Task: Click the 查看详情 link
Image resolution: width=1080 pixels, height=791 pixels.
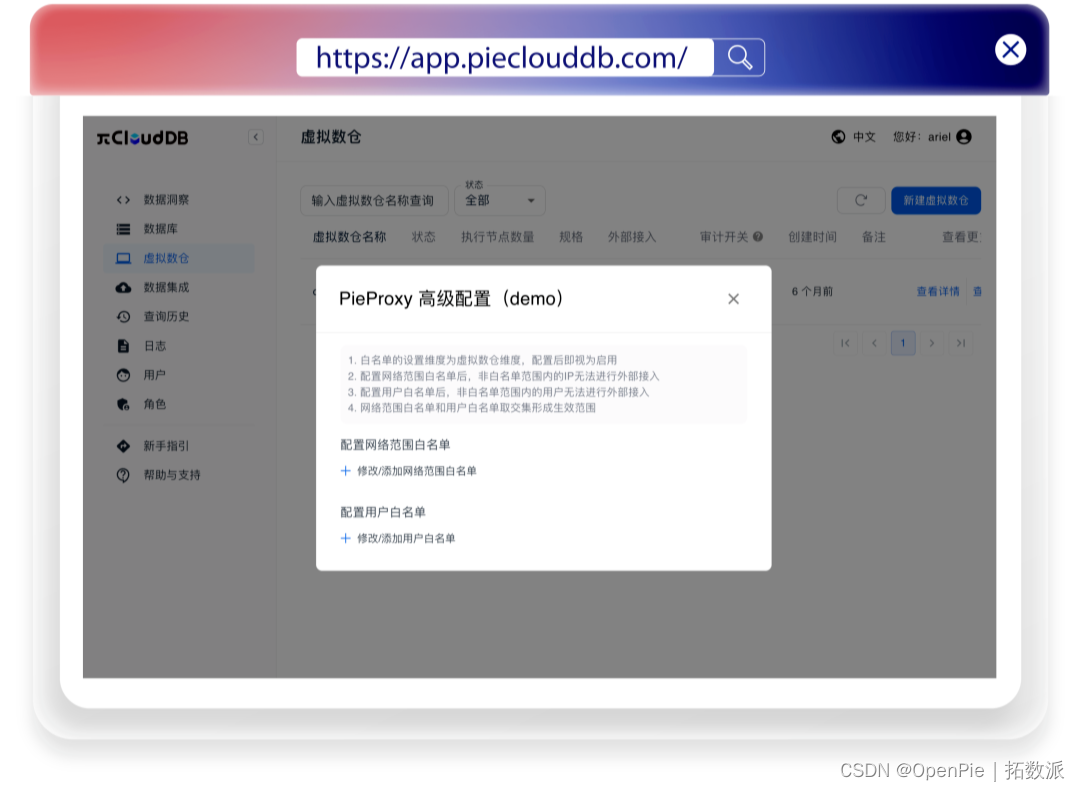Action: 937,291
